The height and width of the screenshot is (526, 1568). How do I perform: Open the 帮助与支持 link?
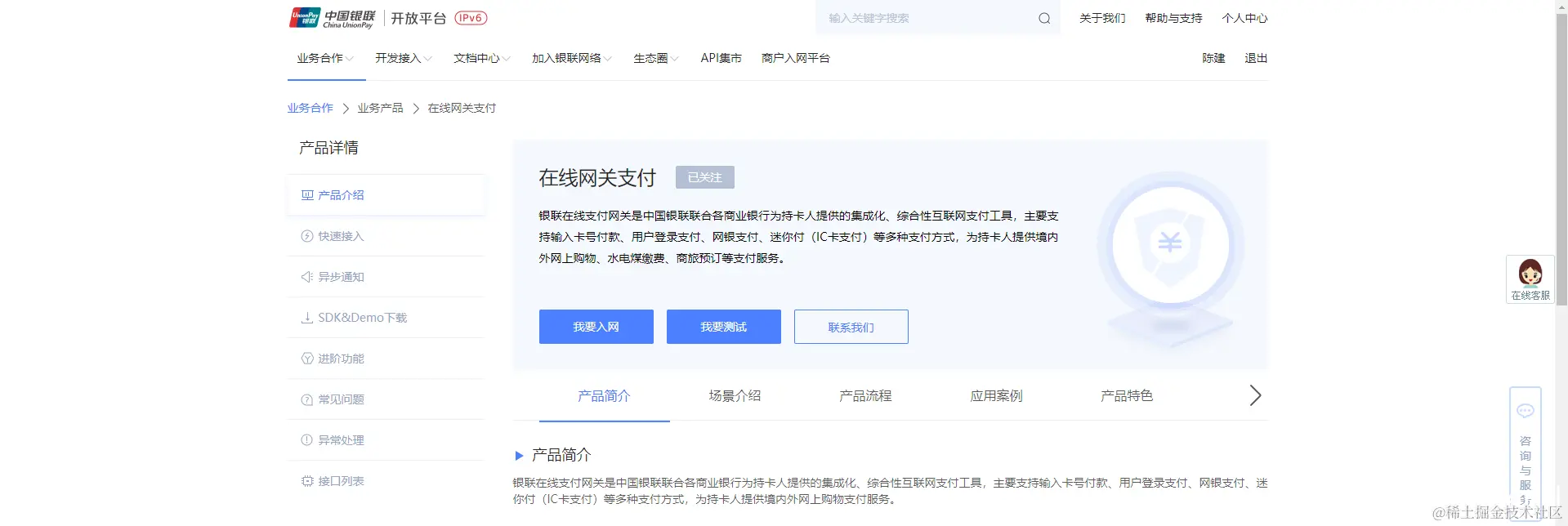coord(1173,18)
